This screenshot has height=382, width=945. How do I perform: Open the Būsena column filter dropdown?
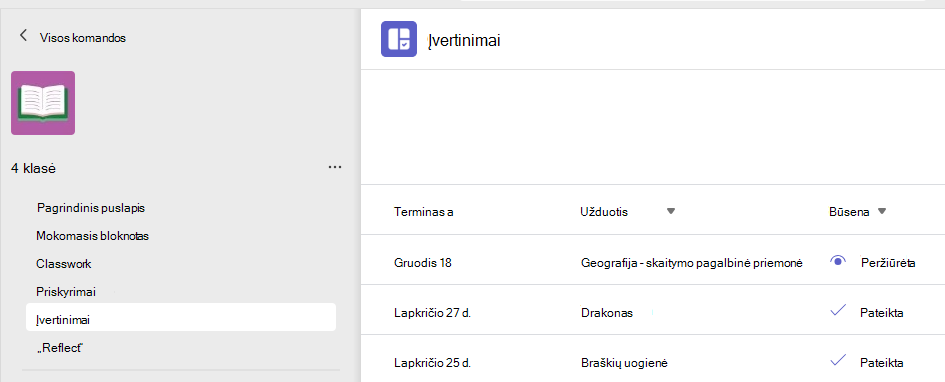[882, 211]
